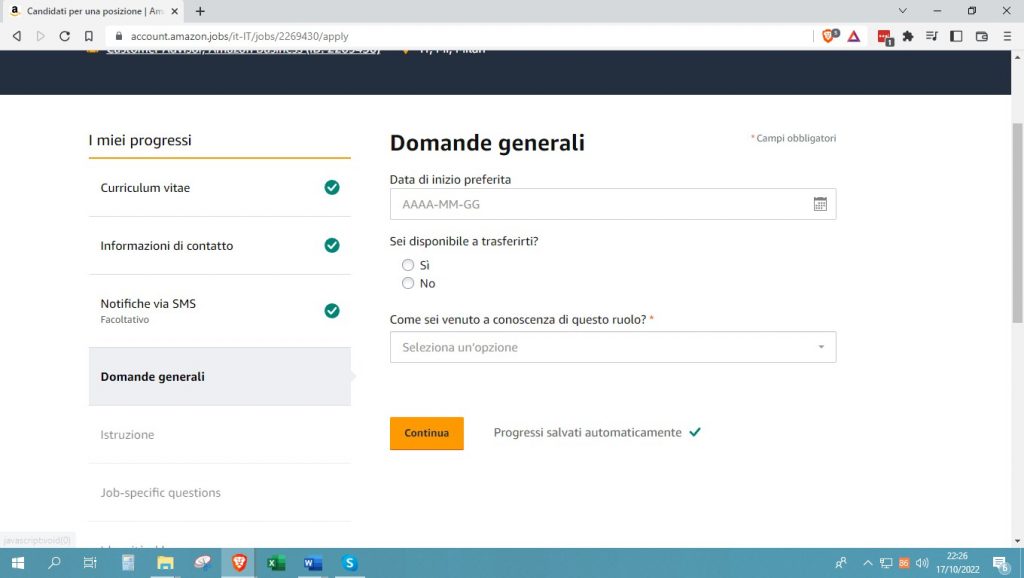Open the Brave Playlist icon
Image resolution: width=1024 pixels, height=578 pixels.
933,36
